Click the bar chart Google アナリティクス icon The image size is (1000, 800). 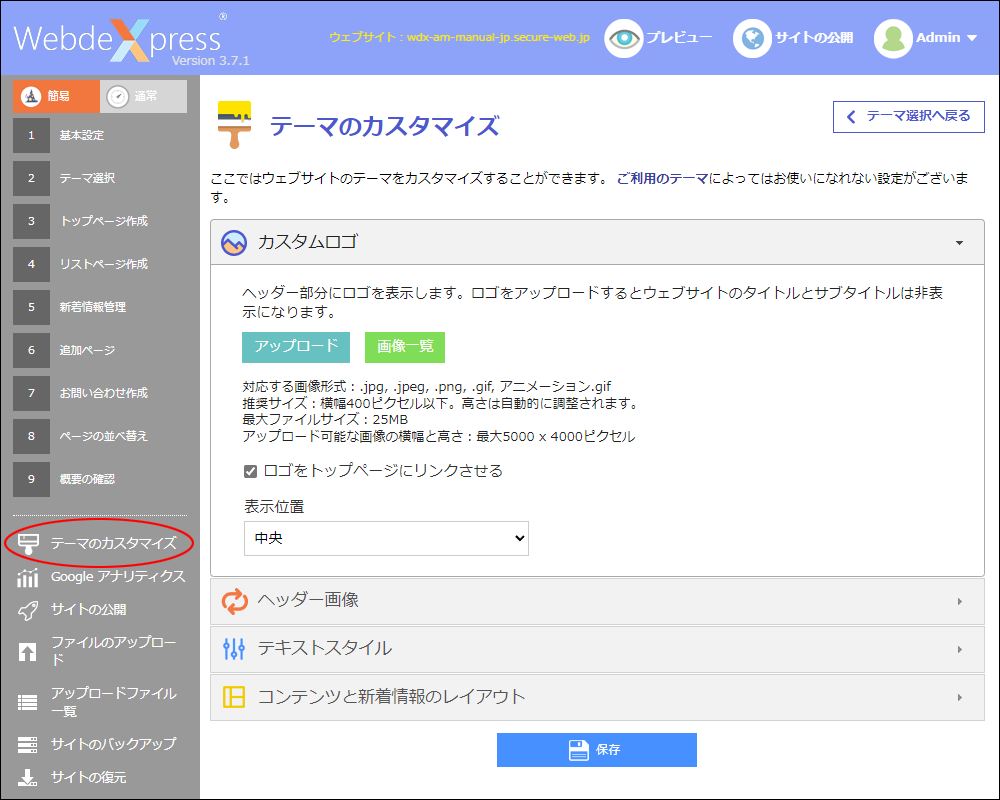(x=27, y=577)
